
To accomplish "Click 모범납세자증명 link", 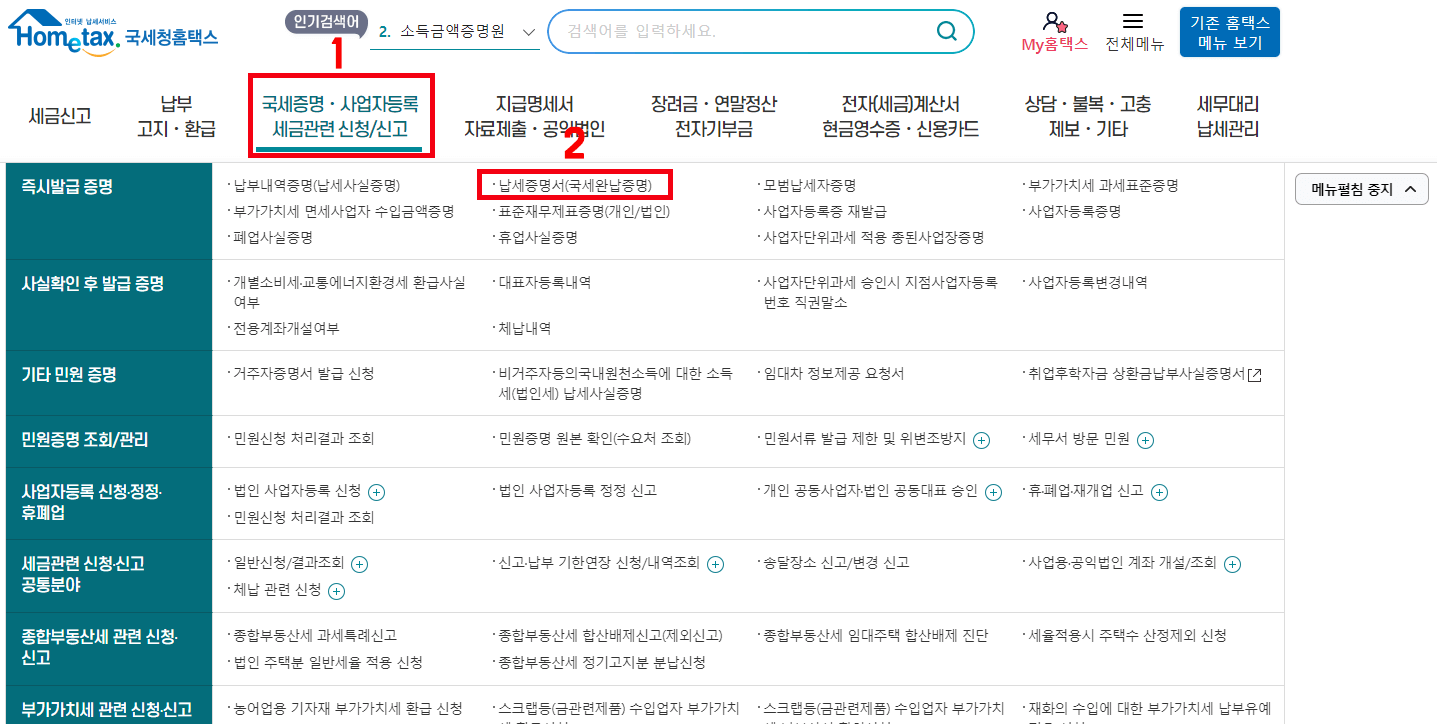I will tap(809, 185).
